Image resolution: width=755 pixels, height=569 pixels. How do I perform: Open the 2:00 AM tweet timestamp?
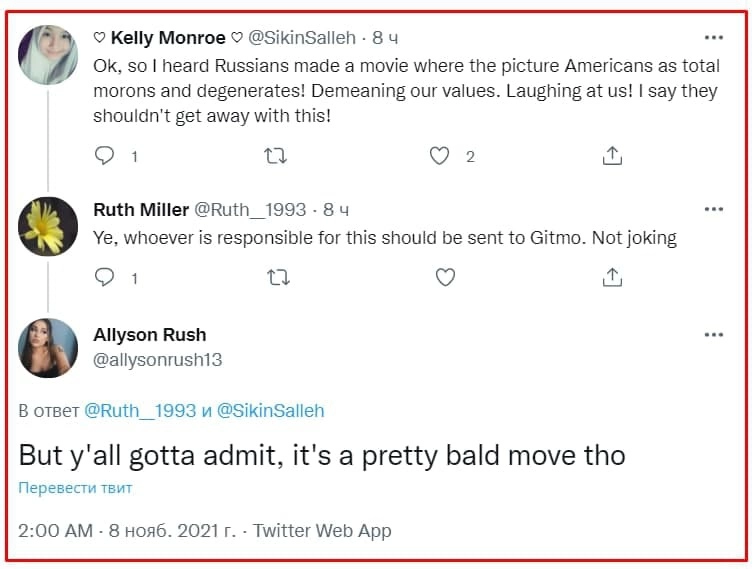coord(55,530)
